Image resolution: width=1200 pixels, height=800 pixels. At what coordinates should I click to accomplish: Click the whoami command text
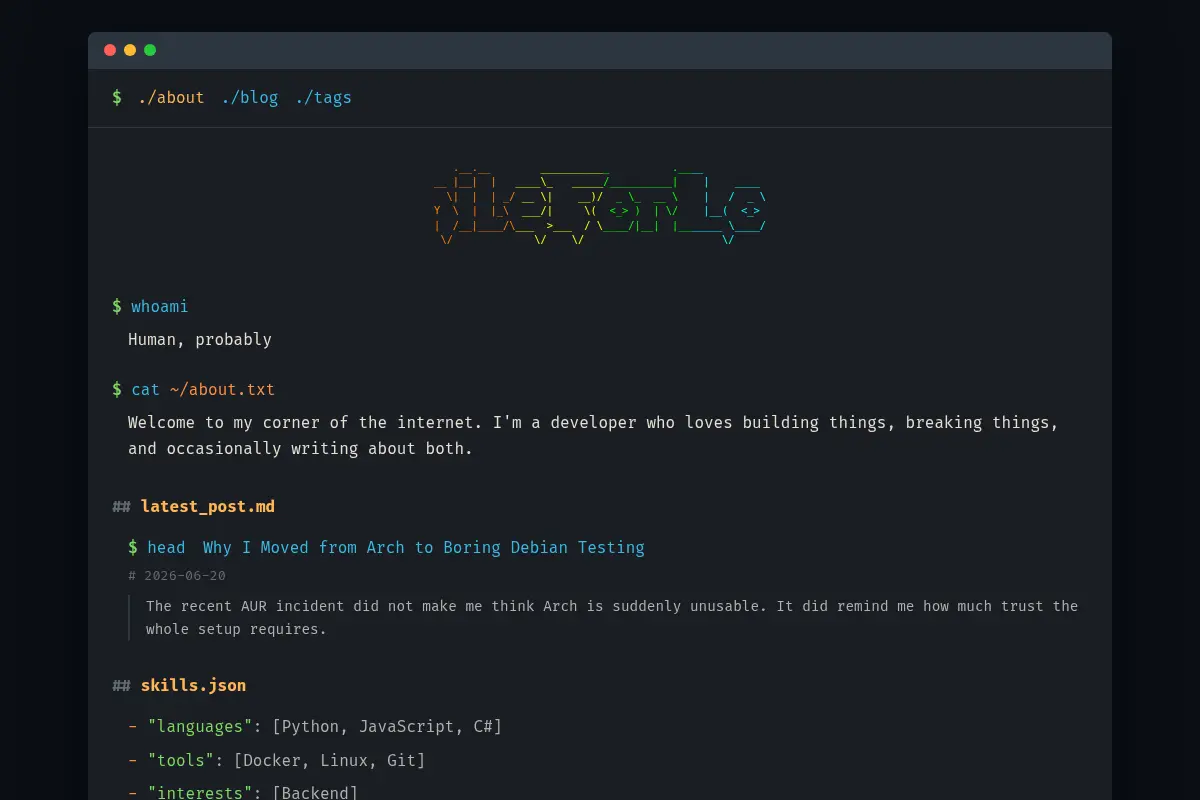[160, 306]
